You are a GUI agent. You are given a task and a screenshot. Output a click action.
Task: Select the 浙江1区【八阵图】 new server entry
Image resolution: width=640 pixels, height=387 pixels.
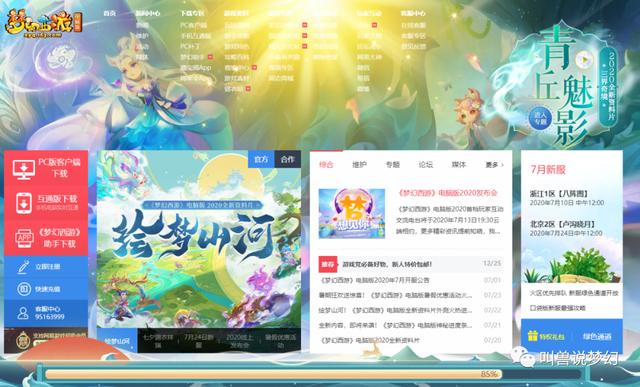(x=567, y=198)
